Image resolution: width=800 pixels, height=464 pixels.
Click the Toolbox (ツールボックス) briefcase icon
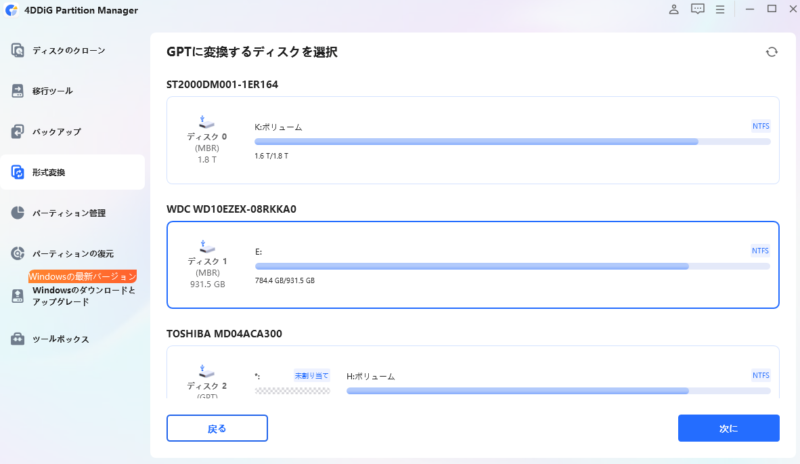click(x=18, y=339)
